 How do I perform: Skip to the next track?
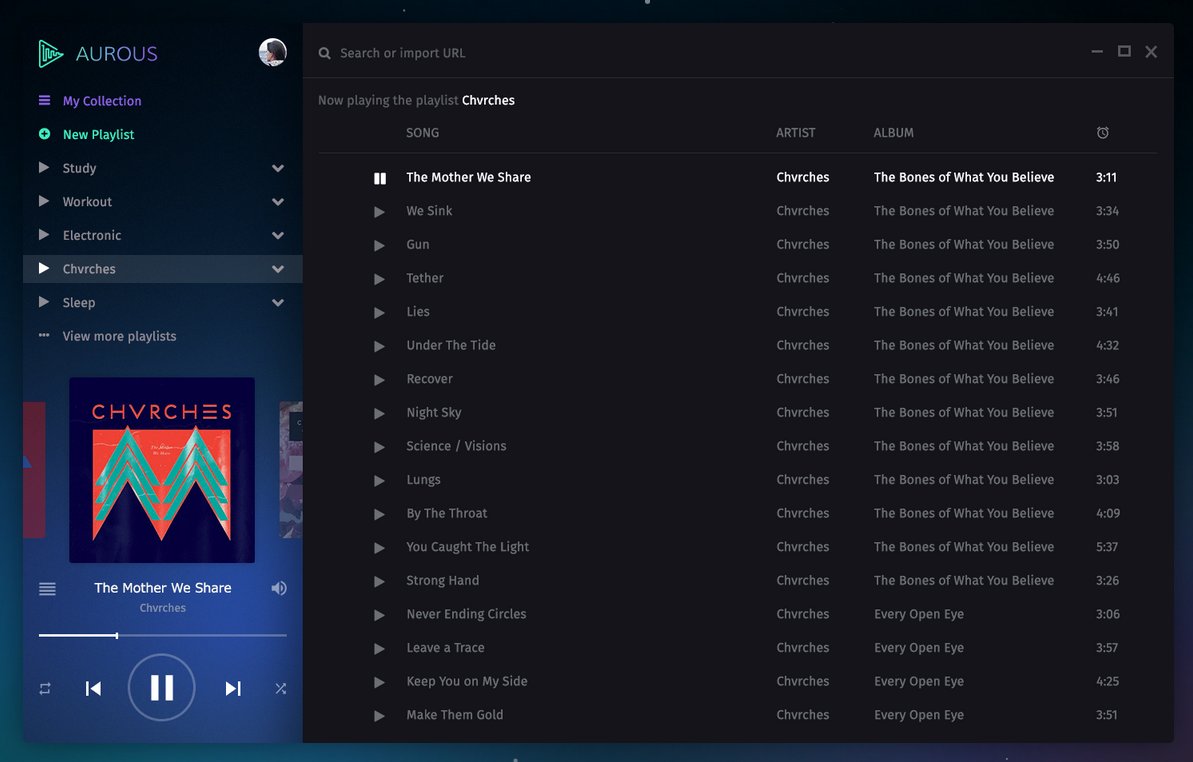click(x=233, y=688)
